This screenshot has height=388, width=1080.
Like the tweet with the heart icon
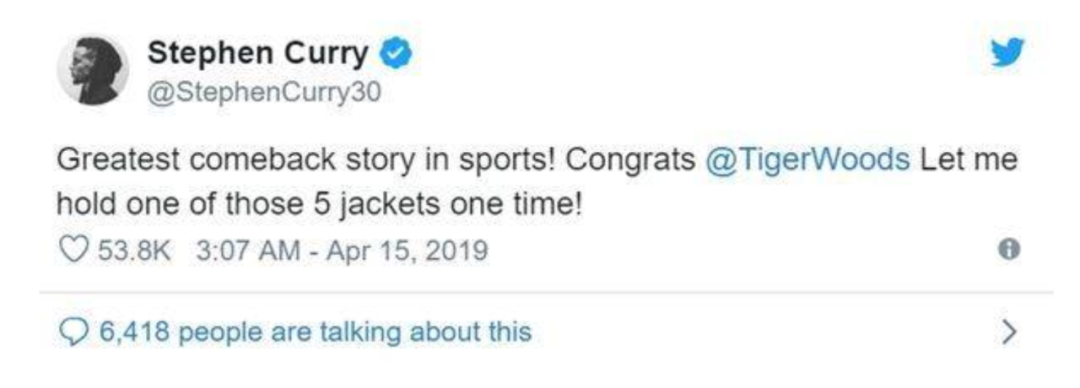tap(74, 250)
